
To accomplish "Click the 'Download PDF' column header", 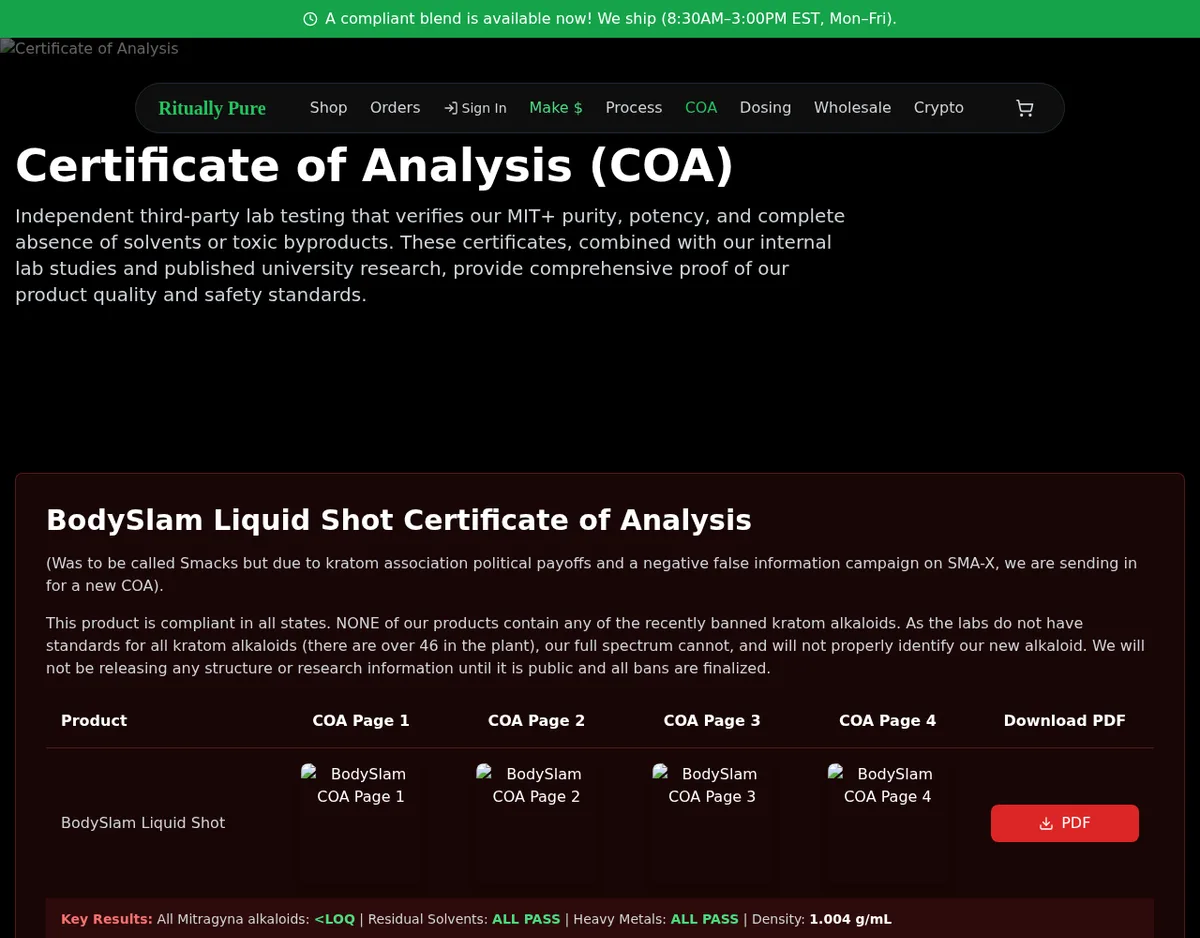I will 1064,721.
